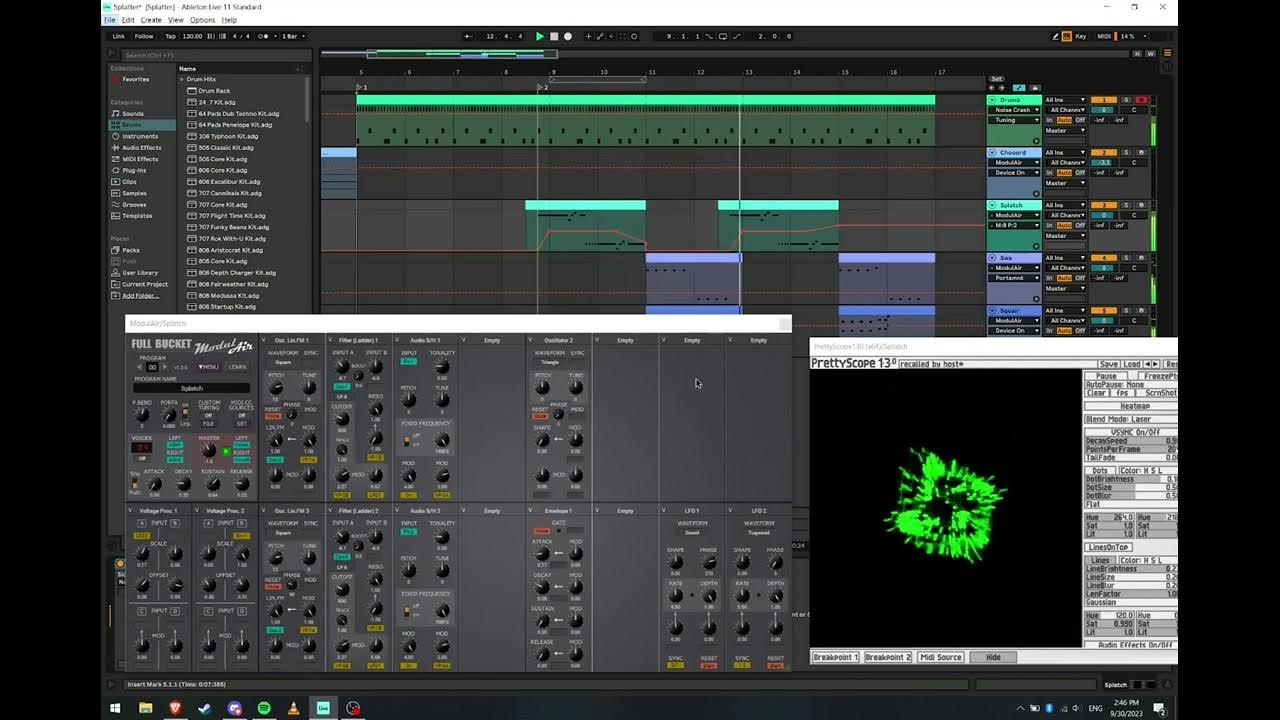The image size is (1280, 720).
Task: Select Favorites collection in browser
Action: click(x=136, y=79)
